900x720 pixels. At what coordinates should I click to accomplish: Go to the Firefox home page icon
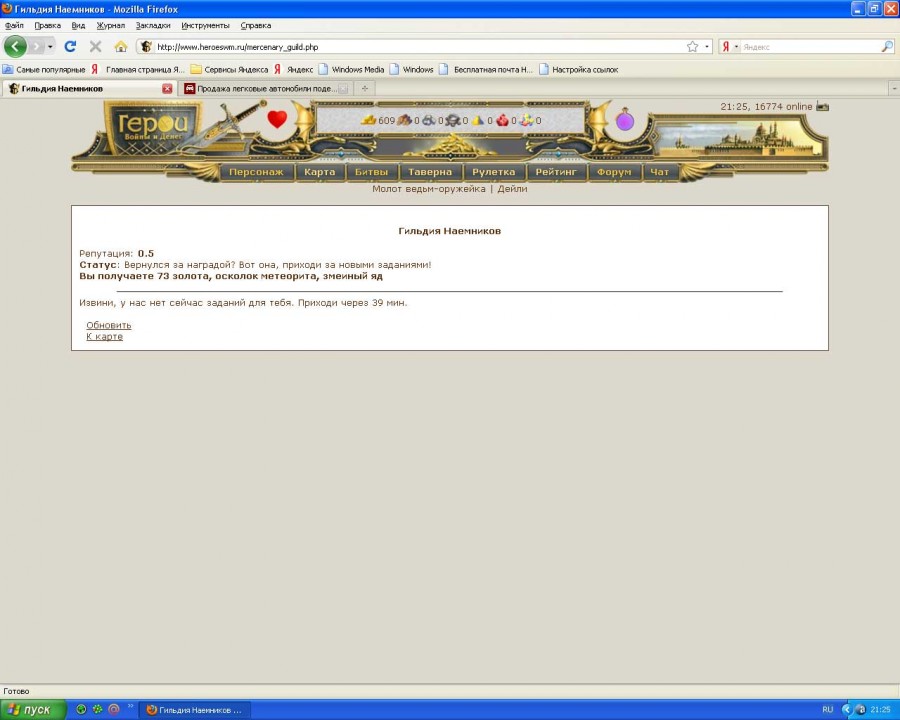121,47
